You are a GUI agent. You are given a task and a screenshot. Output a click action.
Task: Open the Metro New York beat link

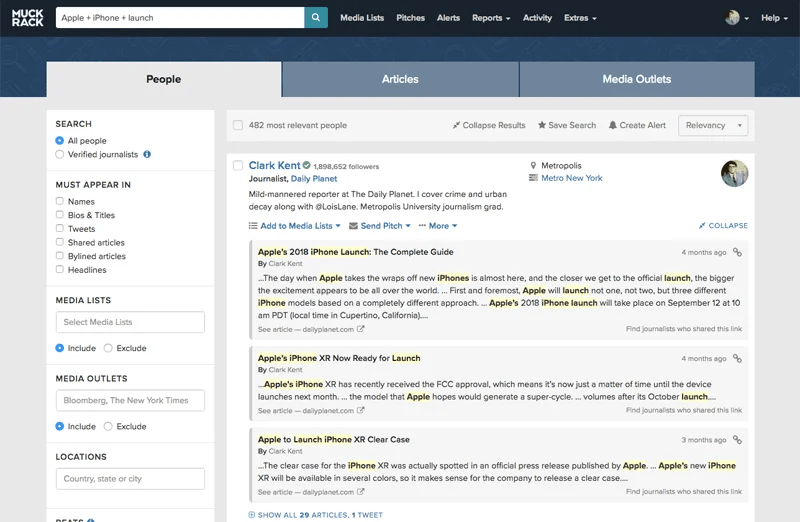571,178
